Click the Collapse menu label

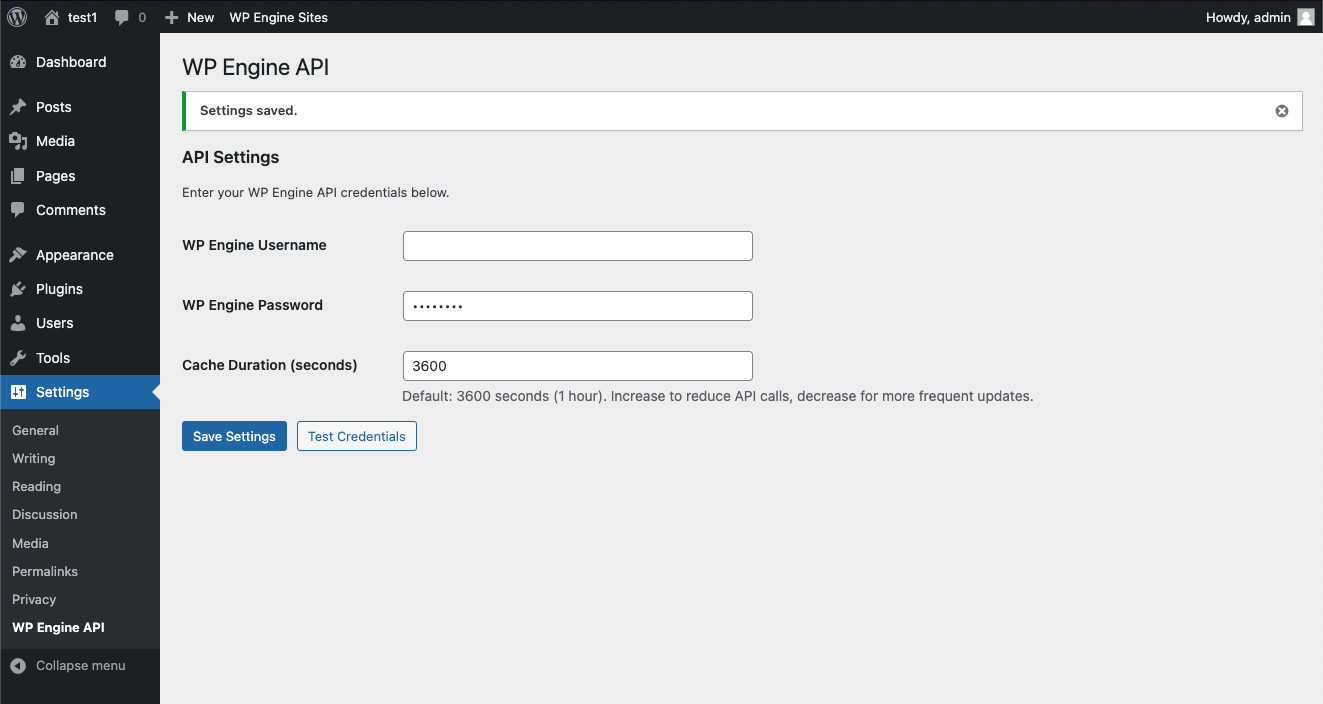tap(81, 666)
